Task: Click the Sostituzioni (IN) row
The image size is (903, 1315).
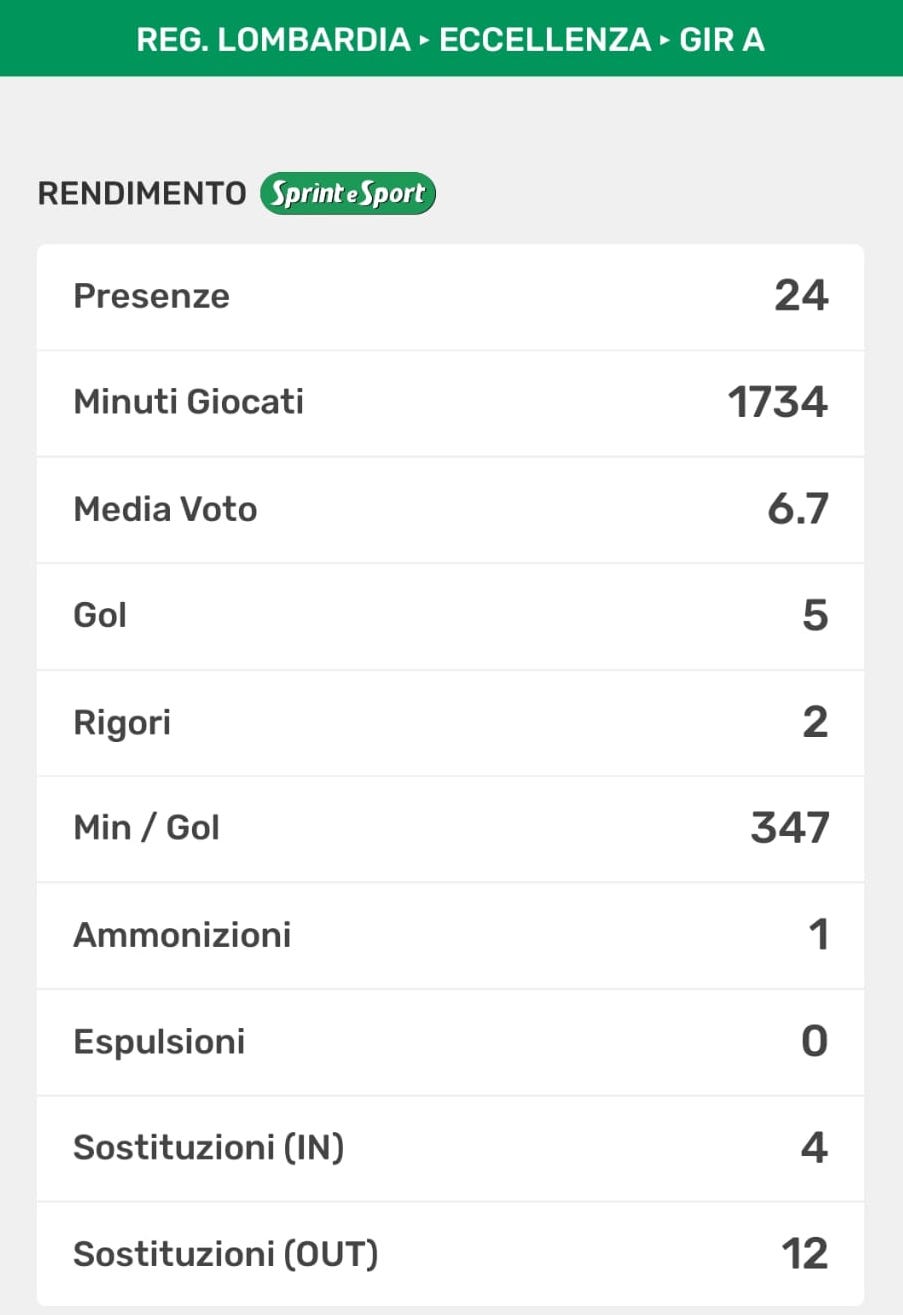Action: click(x=451, y=1148)
